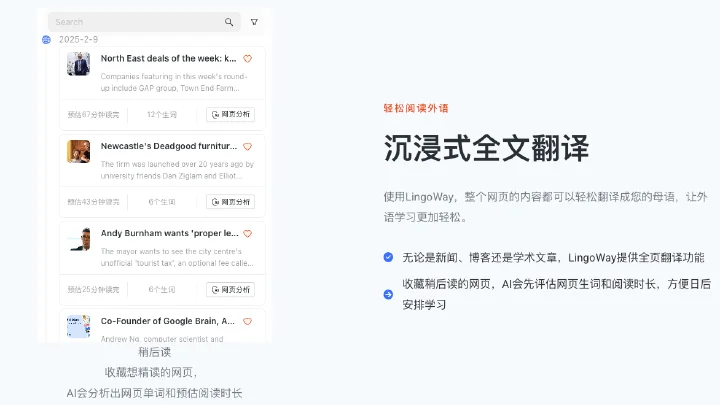720x405 pixels.
Task: Click the 使用LingoWay description paragraph
Action: pyautogui.click(x=546, y=207)
